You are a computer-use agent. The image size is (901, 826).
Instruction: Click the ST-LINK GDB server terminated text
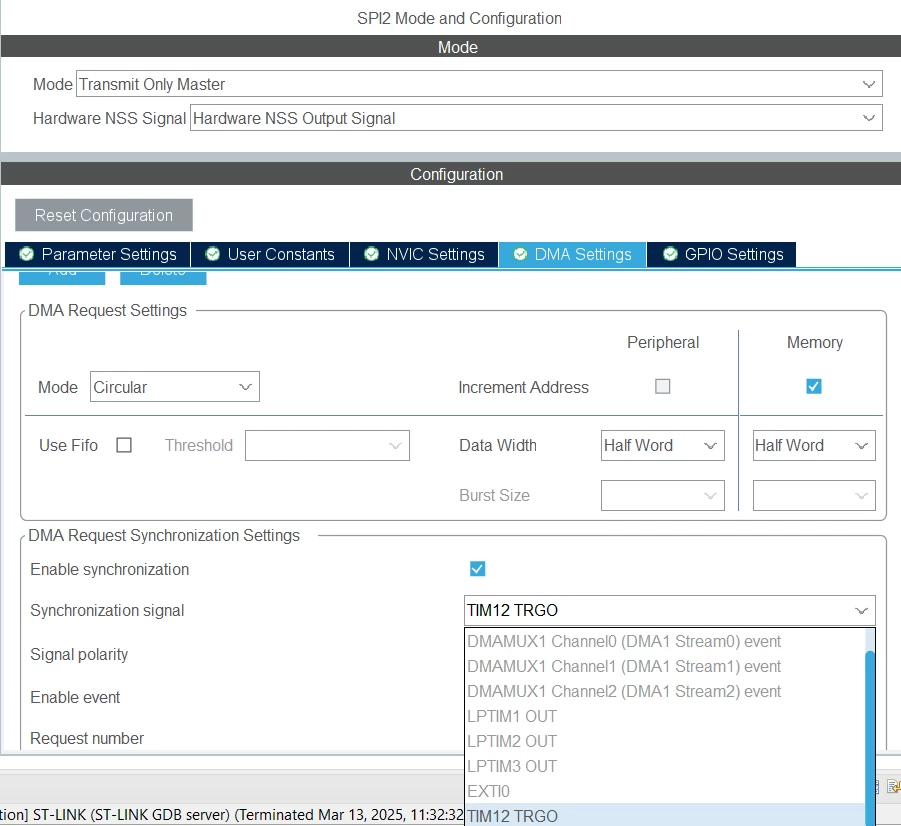tap(232, 815)
